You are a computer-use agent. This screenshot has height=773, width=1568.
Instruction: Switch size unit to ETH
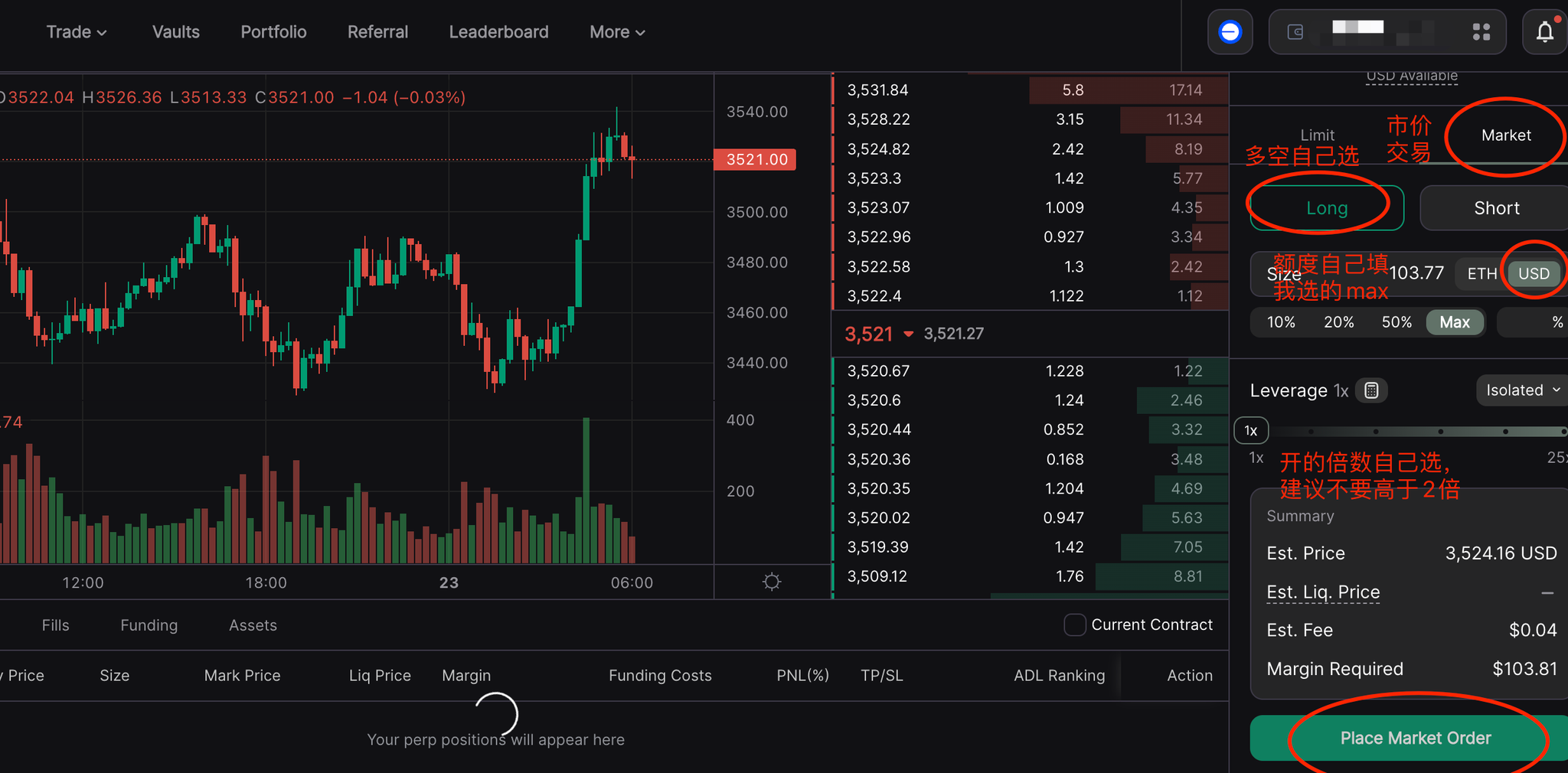(x=1481, y=274)
